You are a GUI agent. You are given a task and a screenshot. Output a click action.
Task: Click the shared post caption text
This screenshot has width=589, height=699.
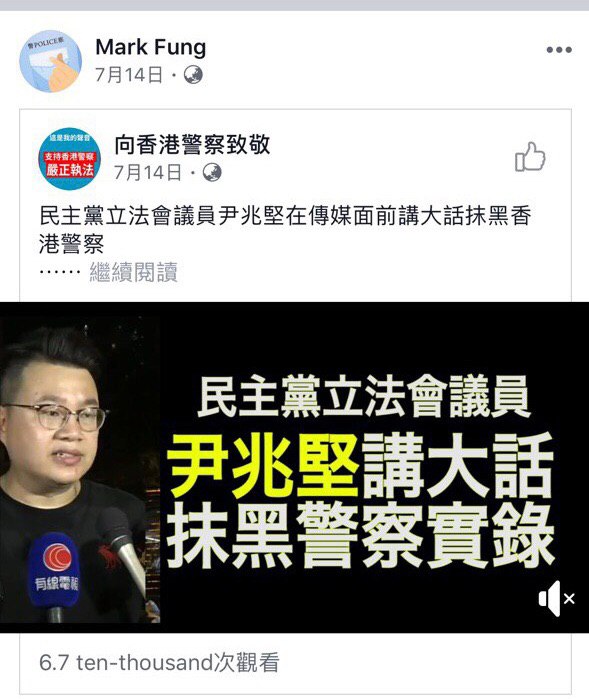pyautogui.click(x=285, y=230)
